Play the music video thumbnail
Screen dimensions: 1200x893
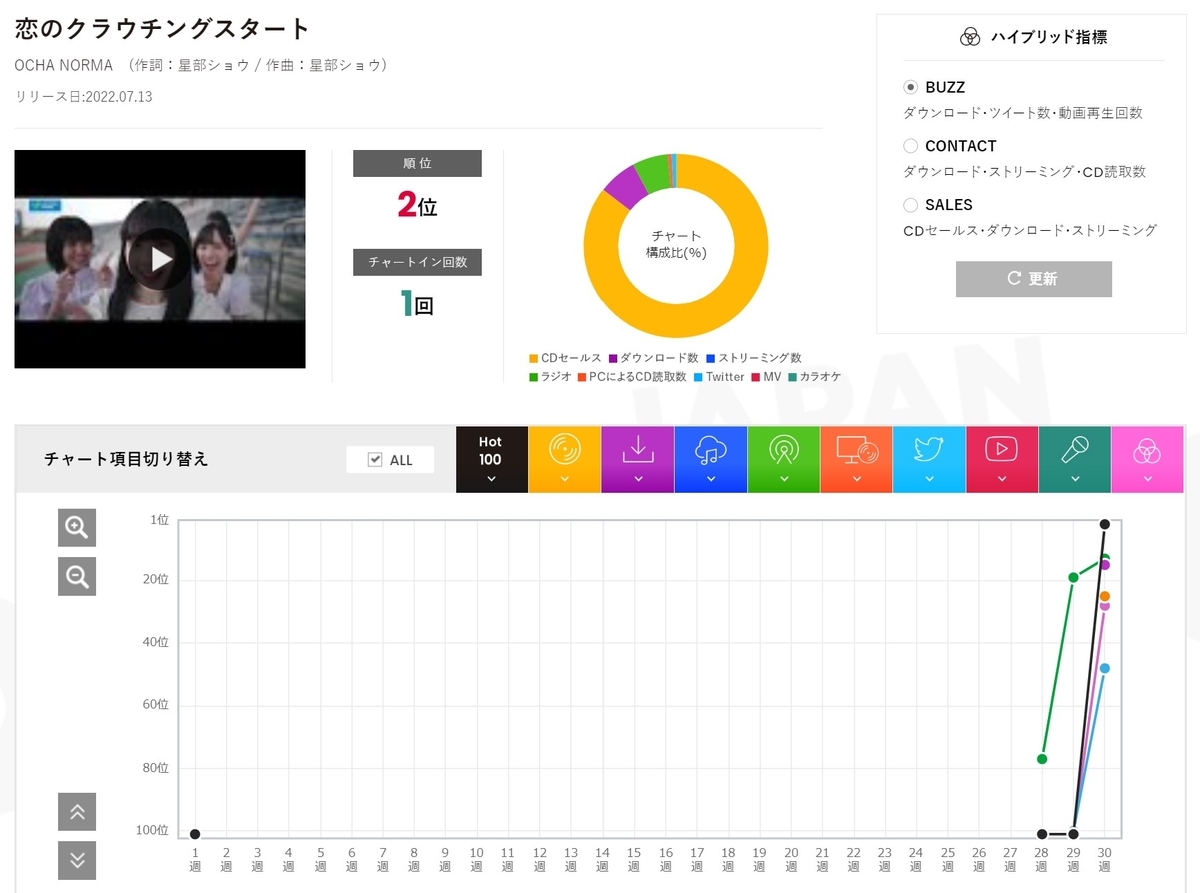(x=160, y=259)
